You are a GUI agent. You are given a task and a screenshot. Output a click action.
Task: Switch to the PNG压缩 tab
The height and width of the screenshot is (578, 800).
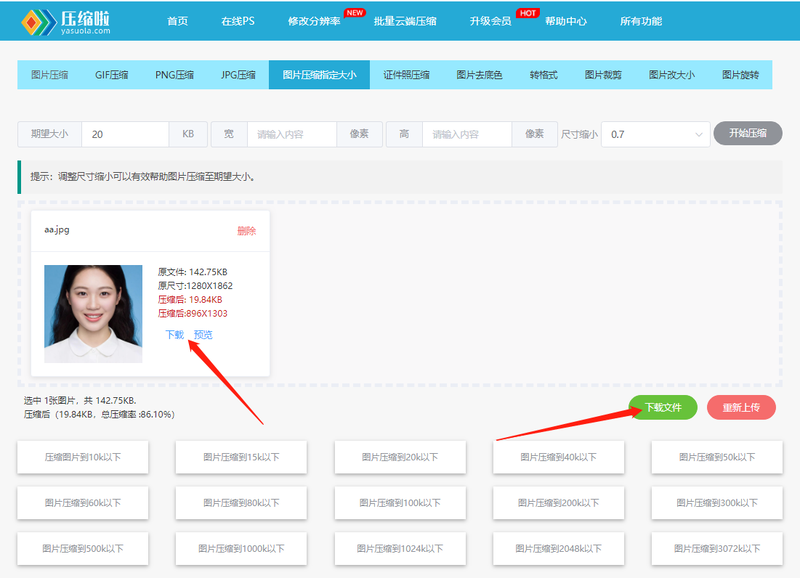(174, 75)
